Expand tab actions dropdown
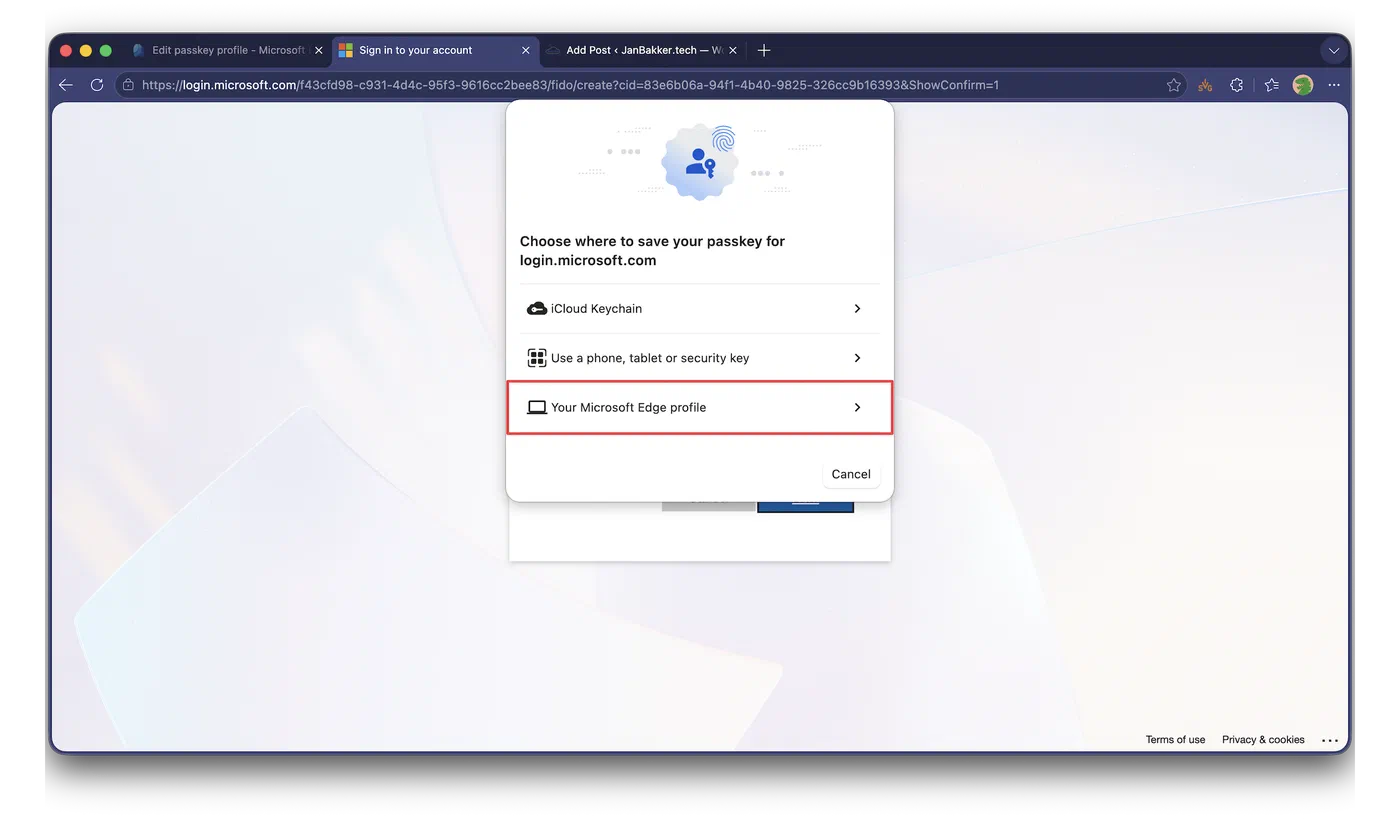 click(1334, 50)
